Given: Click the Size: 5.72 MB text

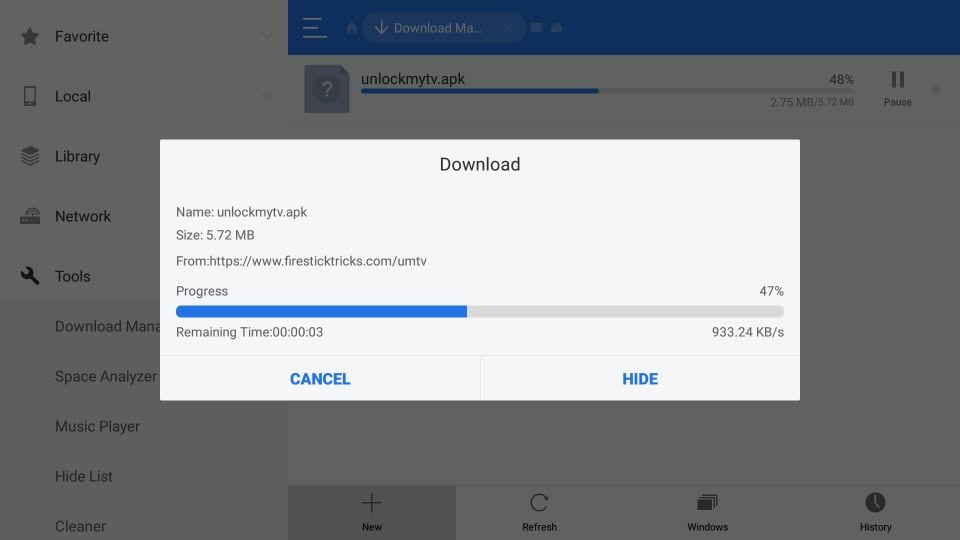Looking at the screenshot, I should click(215, 235).
